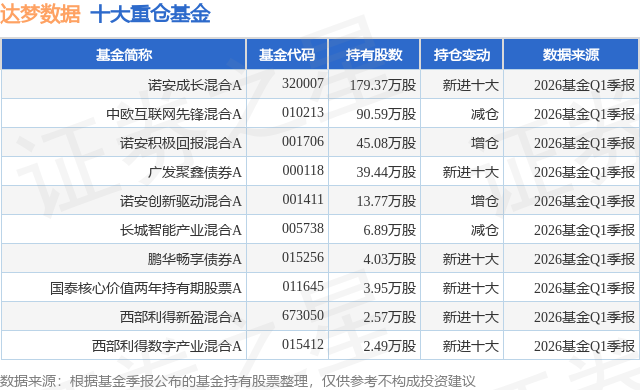Screen dimensions: 640x390
Task: Select fund name 西部利得数字产业混合A
Action: (x=167, y=346)
